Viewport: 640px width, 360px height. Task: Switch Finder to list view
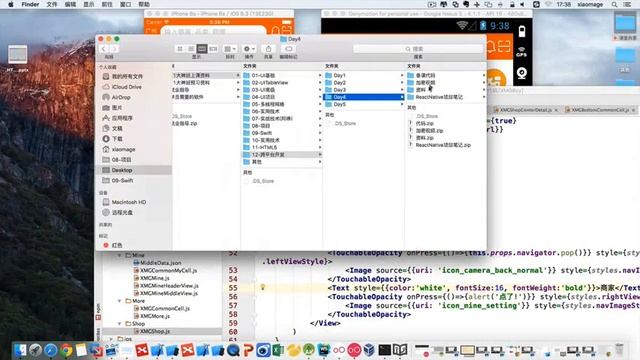point(191,49)
